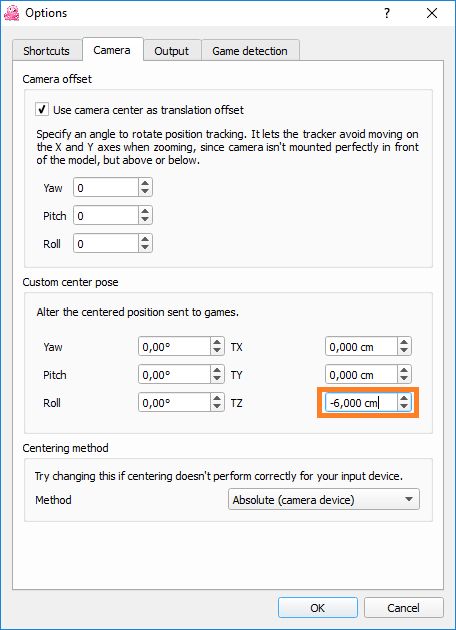Open the Output tab
This screenshot has height=630, width=456.
[172, 51]
